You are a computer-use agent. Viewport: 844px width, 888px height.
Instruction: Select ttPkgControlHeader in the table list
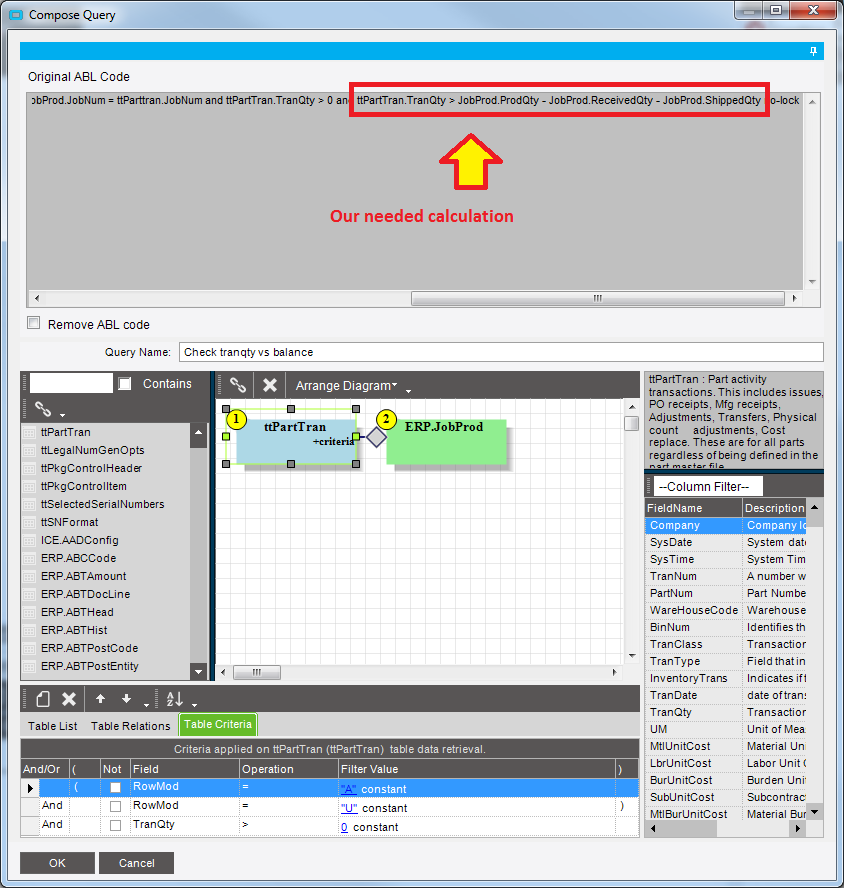pyautogui.click(x=92, y=468)
